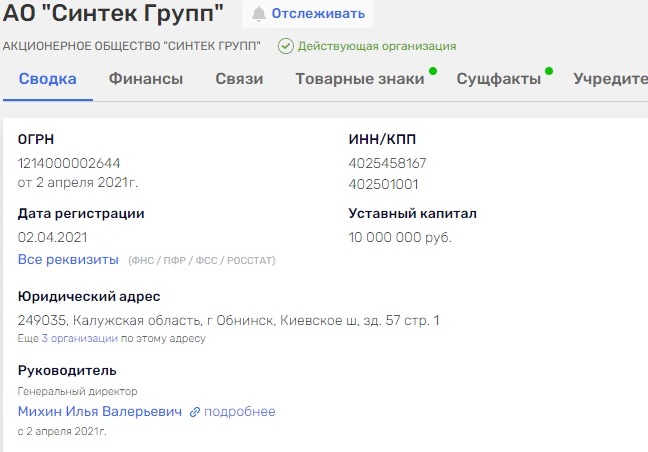Click the full name АКЦИОНЕРНОЕ ОБЩЕСТВО text
This screenshot has height=452, width=648.
(x=131, y=46)
